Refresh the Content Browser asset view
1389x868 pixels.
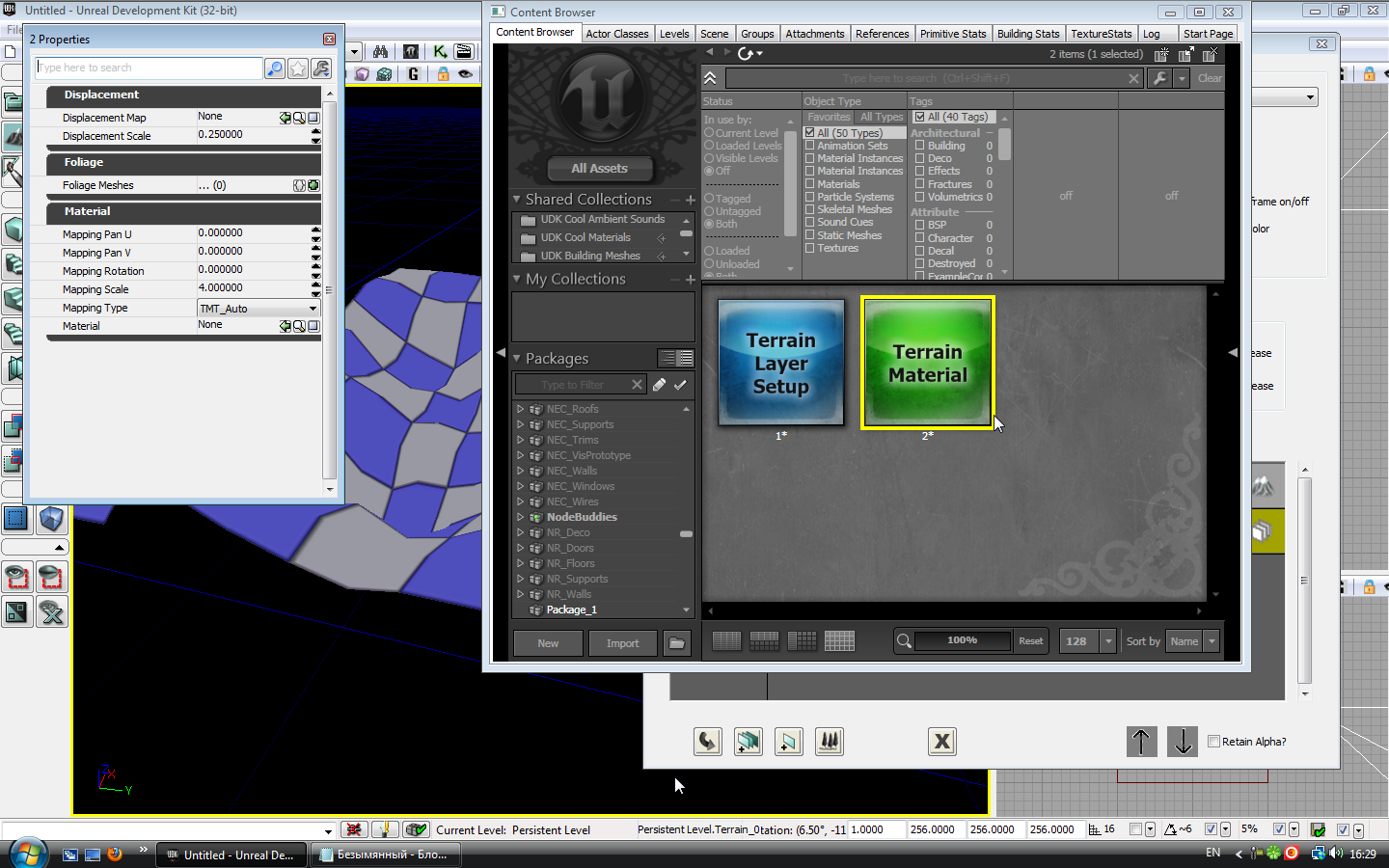(748, 53)
